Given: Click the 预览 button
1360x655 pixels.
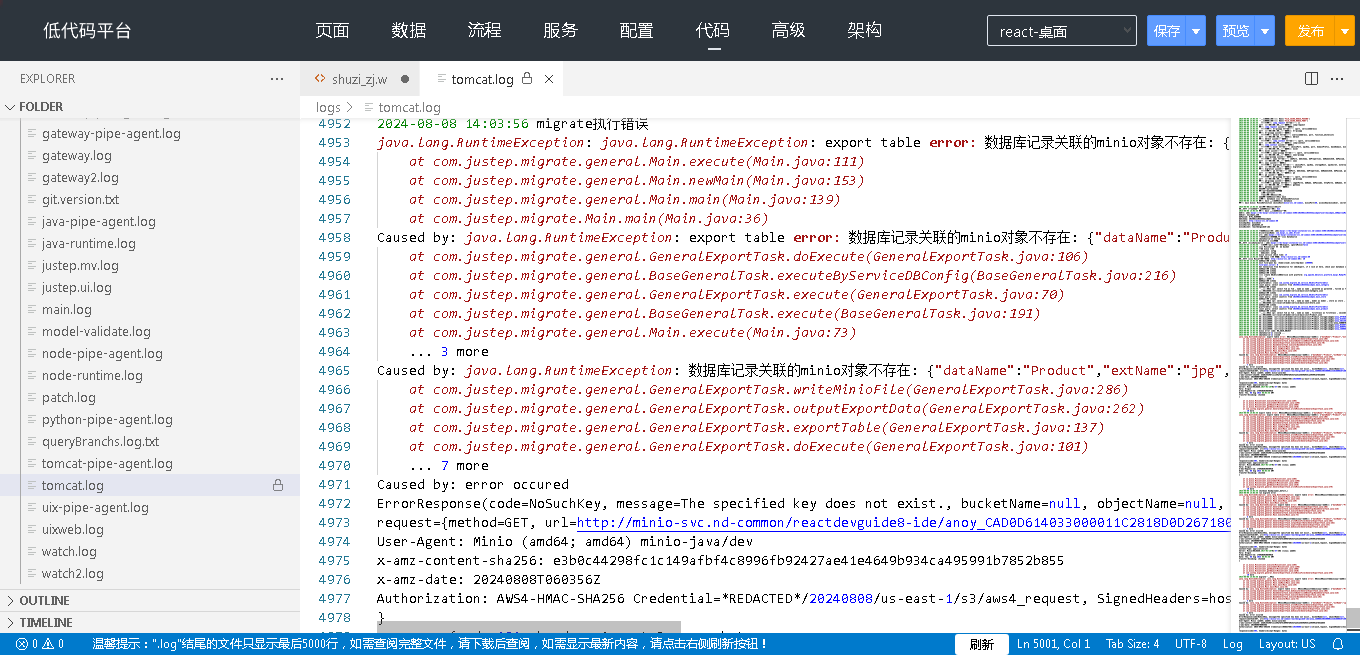Looking at the screenshot, I should tap(1236, 31).
